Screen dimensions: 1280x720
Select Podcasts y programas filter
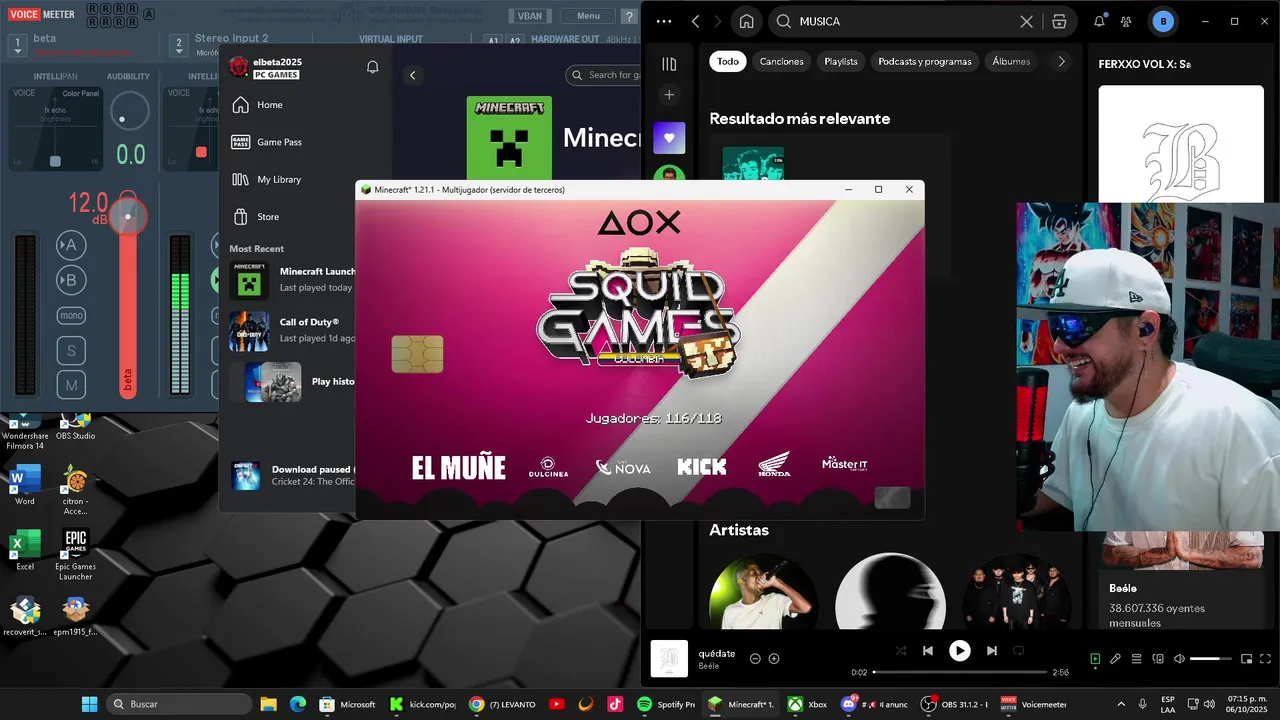[x=925, y=61]
